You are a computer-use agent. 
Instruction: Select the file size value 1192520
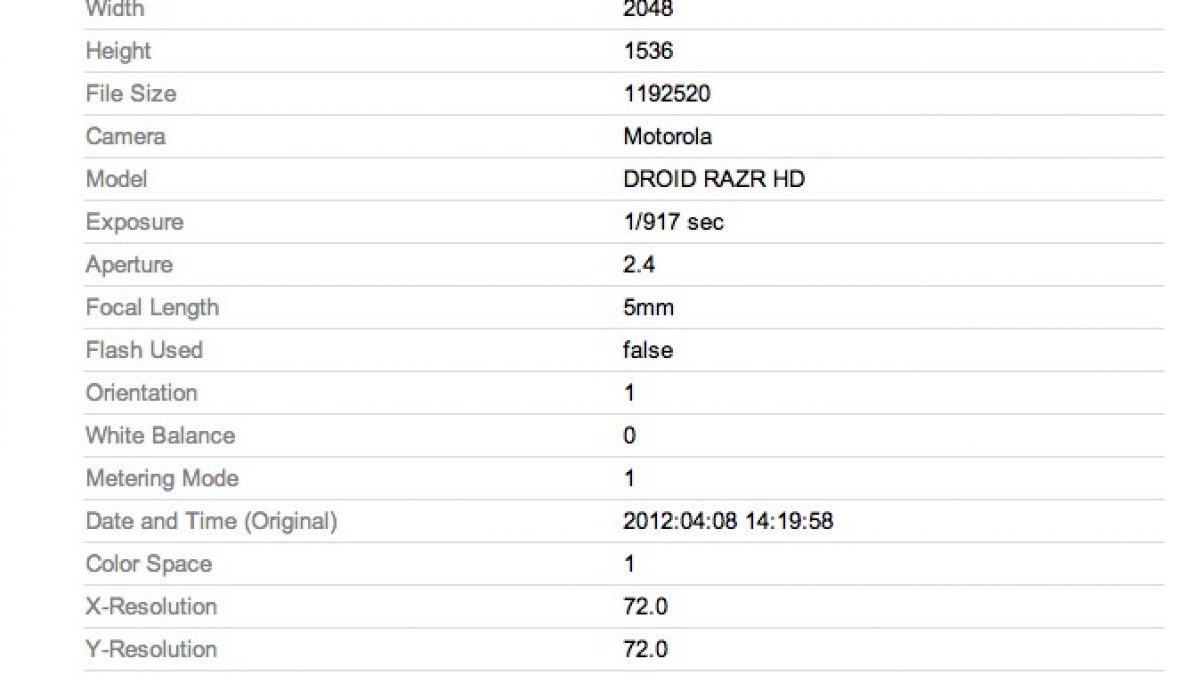point(667,94)
